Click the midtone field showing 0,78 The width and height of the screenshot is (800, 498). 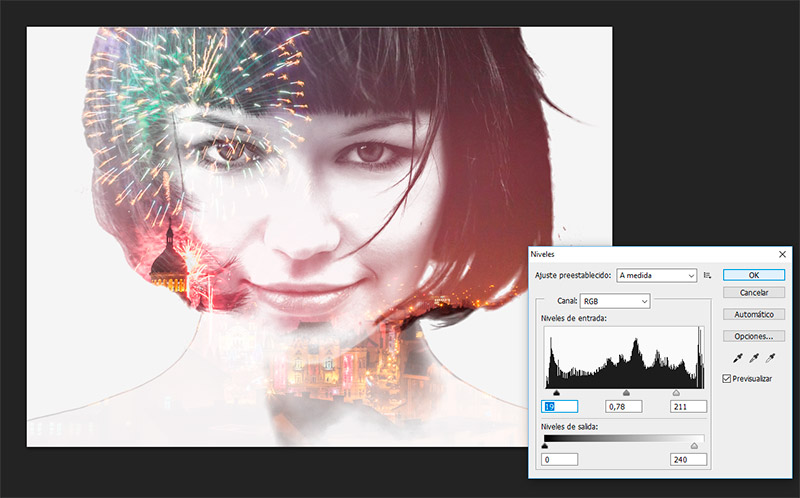pos(624,407)
